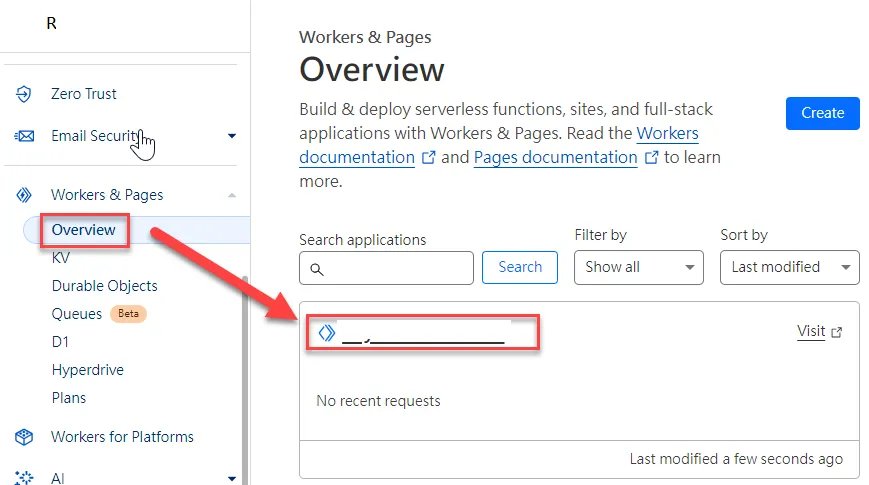Image resolution: width=869 pixels, height=485 pixels.
Task: Go to the Overview sidebar item
Action: click(83, 230)
